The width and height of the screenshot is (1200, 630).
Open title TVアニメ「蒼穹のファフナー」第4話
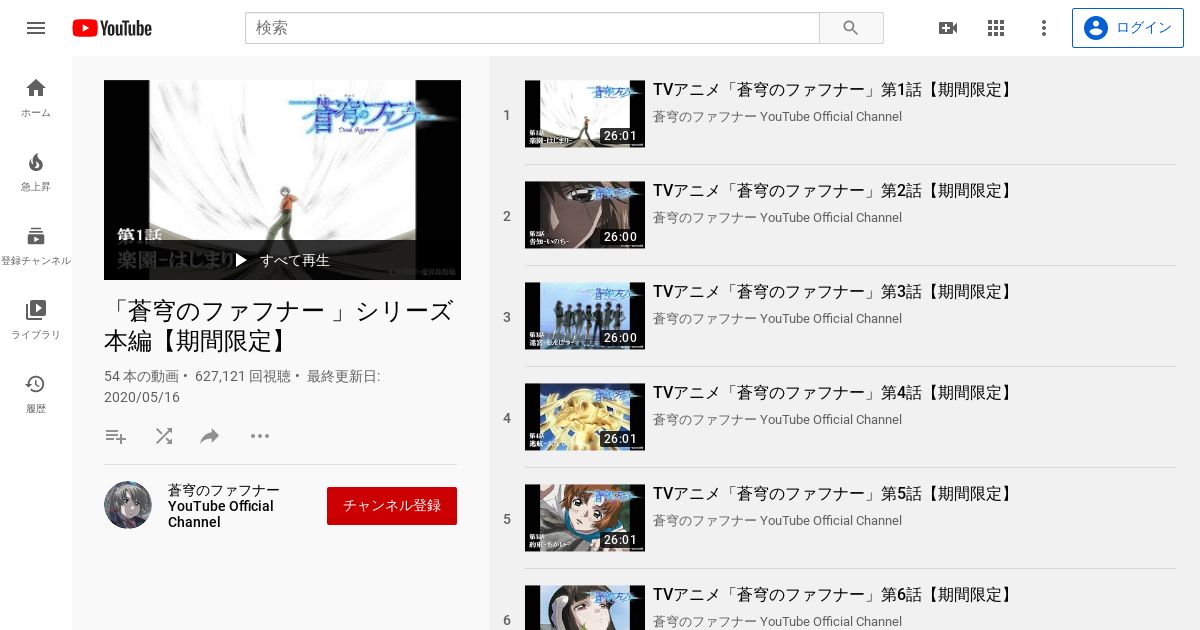click(834, 393)
